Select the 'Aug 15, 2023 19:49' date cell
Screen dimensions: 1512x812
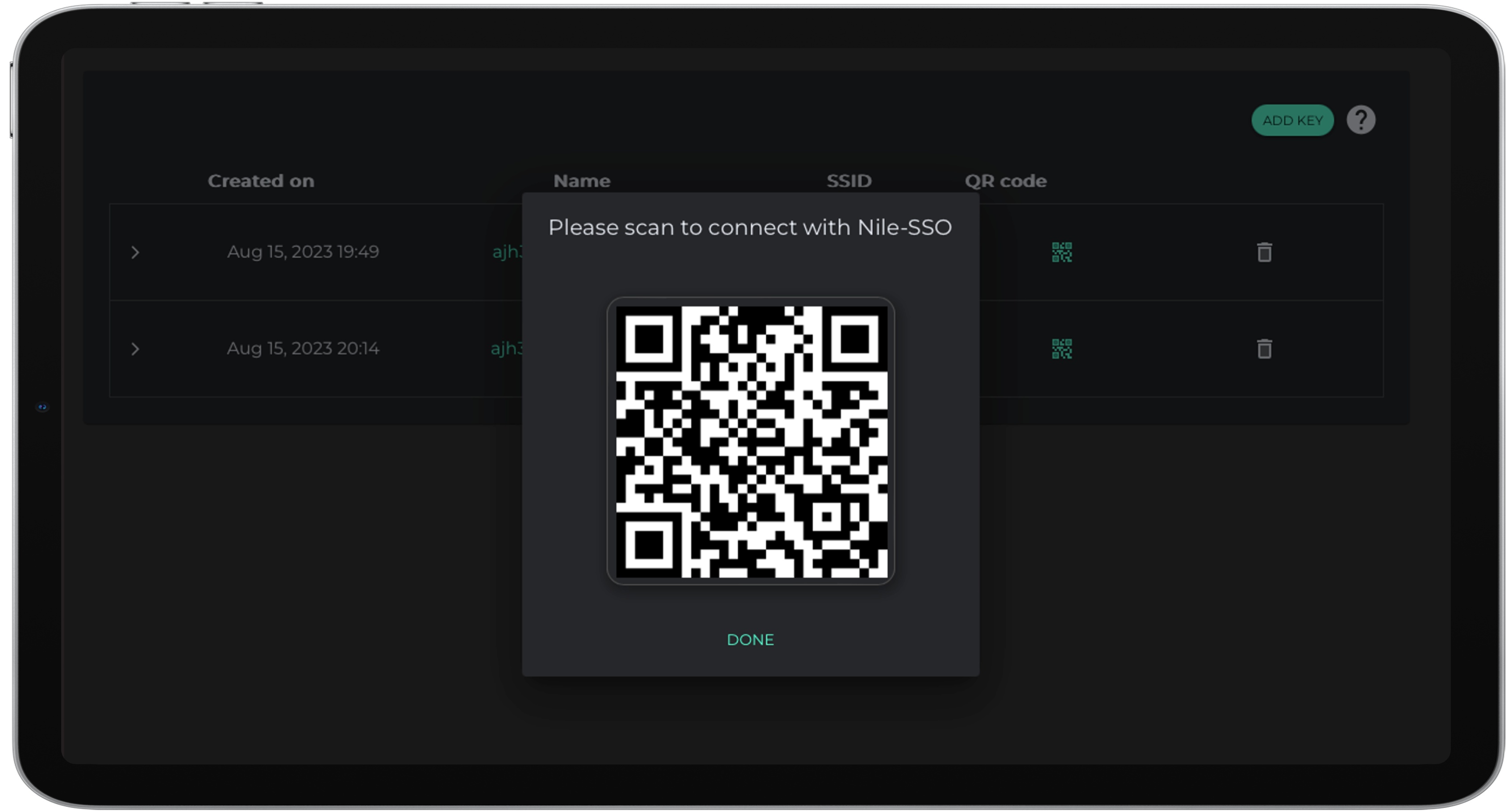tap(303, 252)
